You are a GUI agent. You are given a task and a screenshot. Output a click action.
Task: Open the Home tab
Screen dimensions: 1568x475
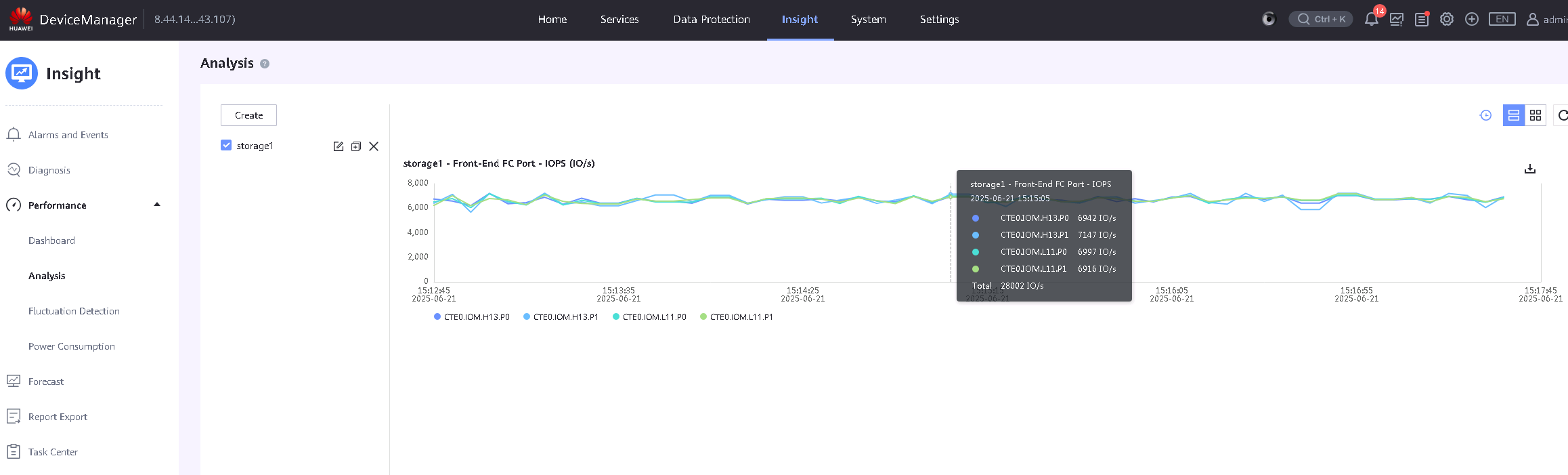click(x=552, y=20)
